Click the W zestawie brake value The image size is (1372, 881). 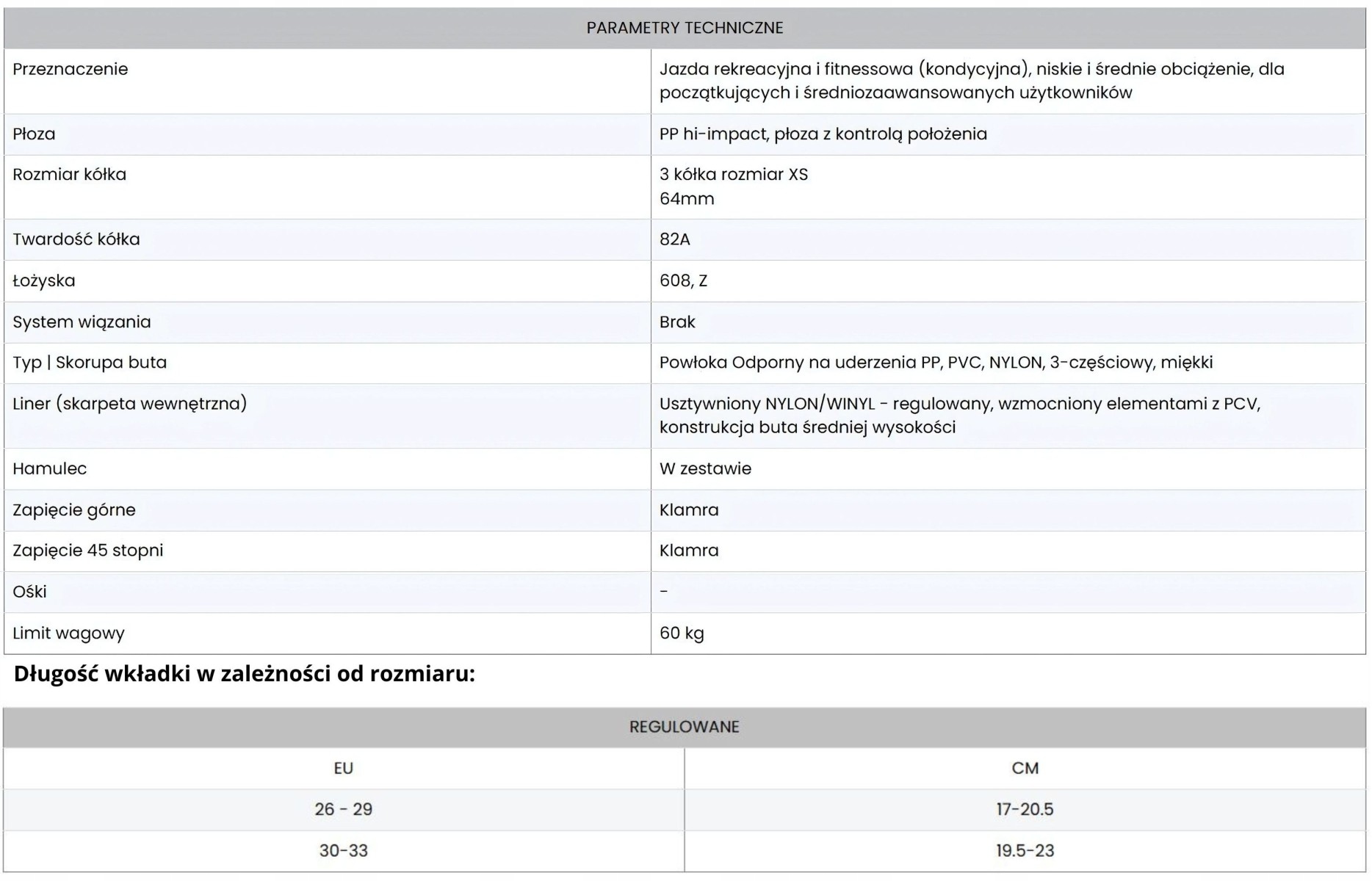pyautogui.click(x=705, y=468)
